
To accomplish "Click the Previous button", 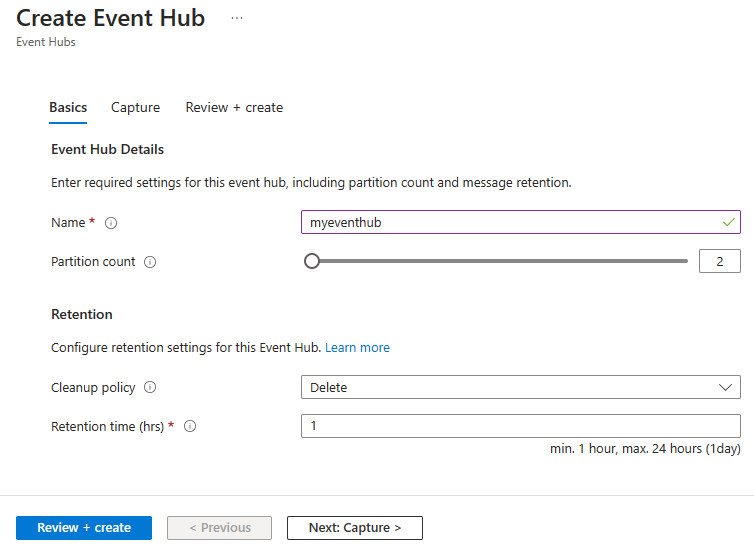I will (219, 528).
